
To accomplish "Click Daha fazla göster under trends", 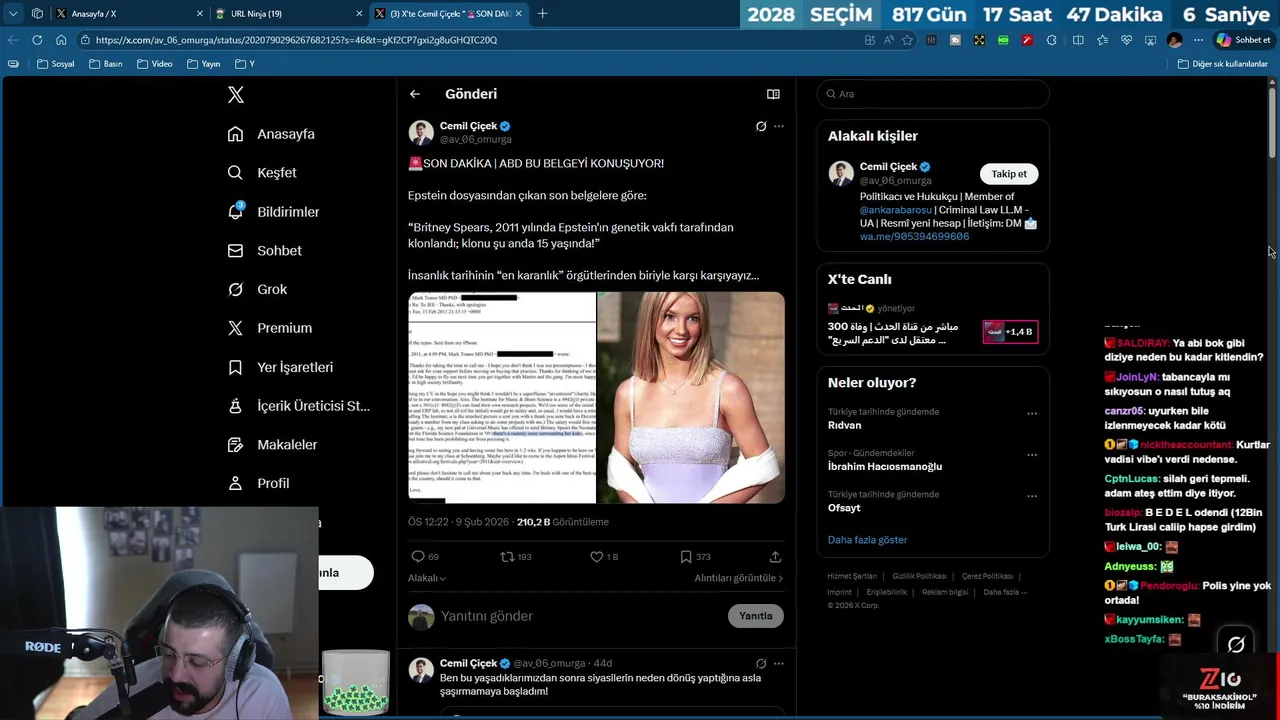I will tap(867, 540).
